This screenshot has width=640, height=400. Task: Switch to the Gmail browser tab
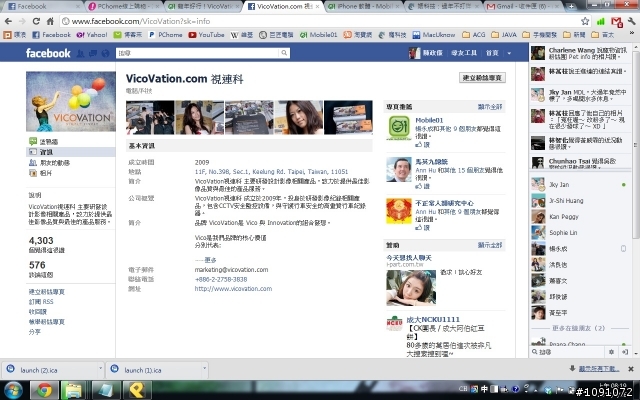click(x=524, y=7)
